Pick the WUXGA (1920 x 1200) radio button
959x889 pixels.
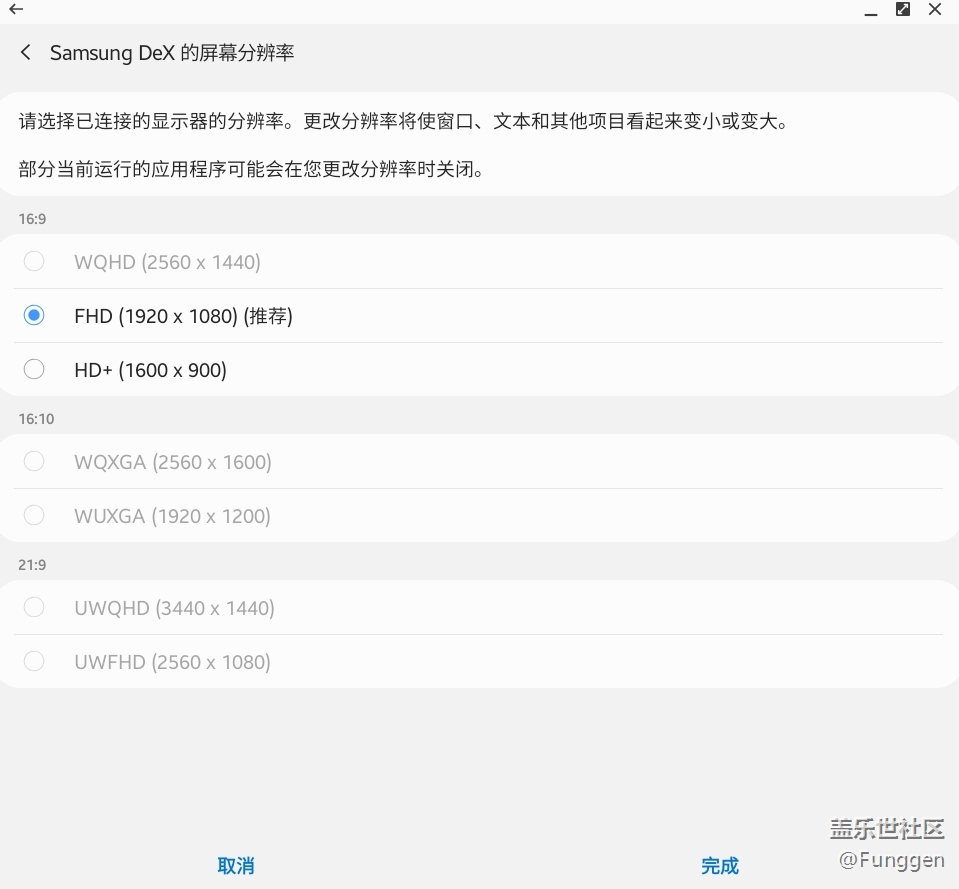(34, 515)
